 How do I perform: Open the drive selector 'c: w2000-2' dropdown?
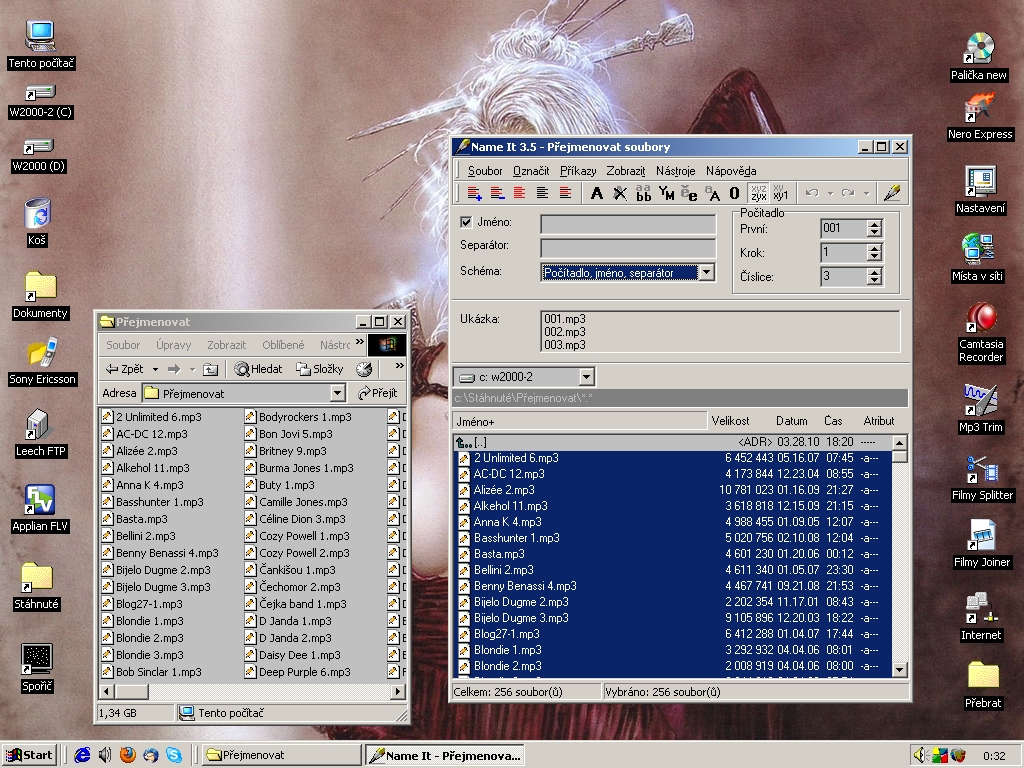(x=586, y=377)
